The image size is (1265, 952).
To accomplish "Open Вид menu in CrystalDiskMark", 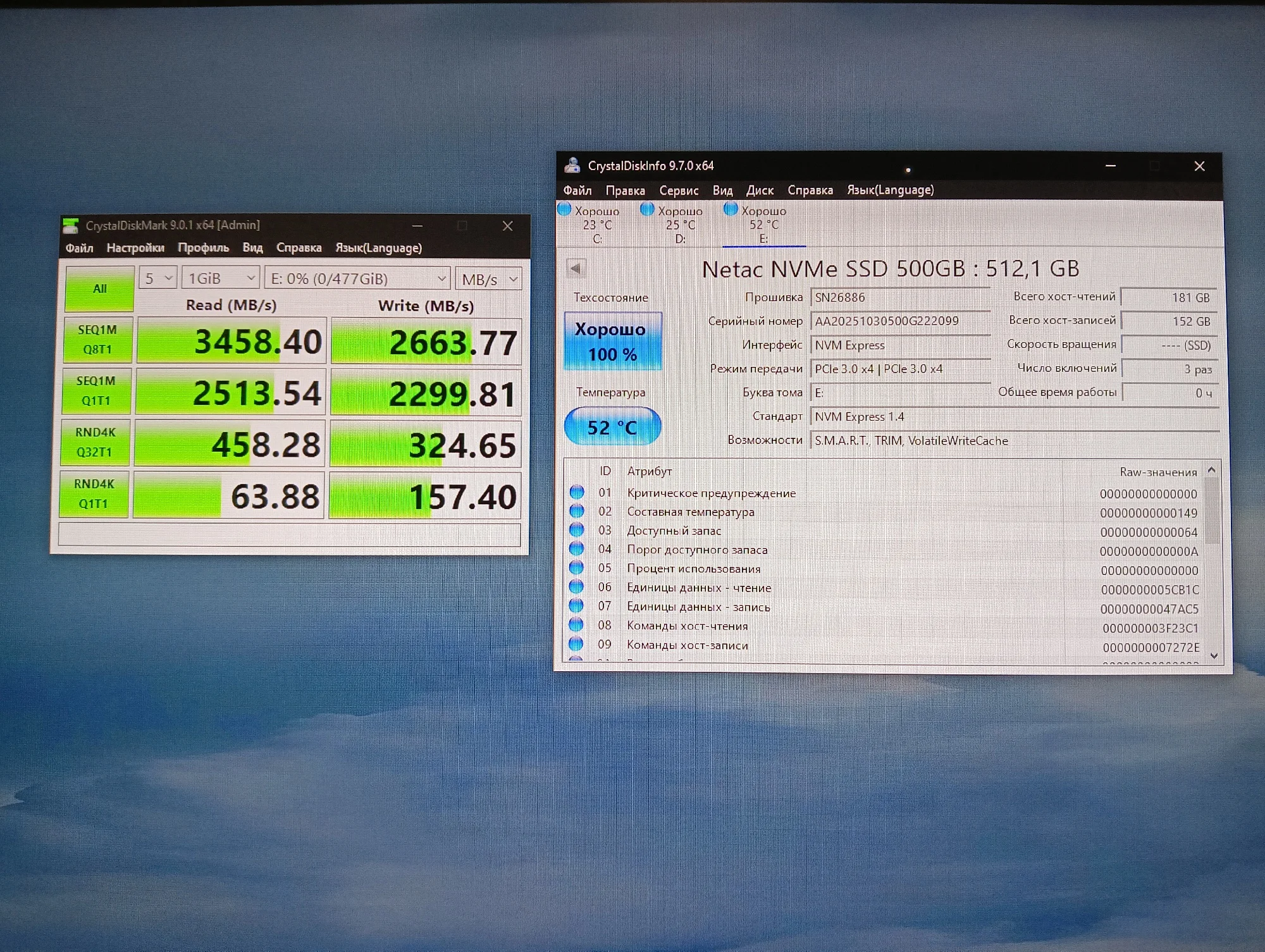I will click(252, 248).
